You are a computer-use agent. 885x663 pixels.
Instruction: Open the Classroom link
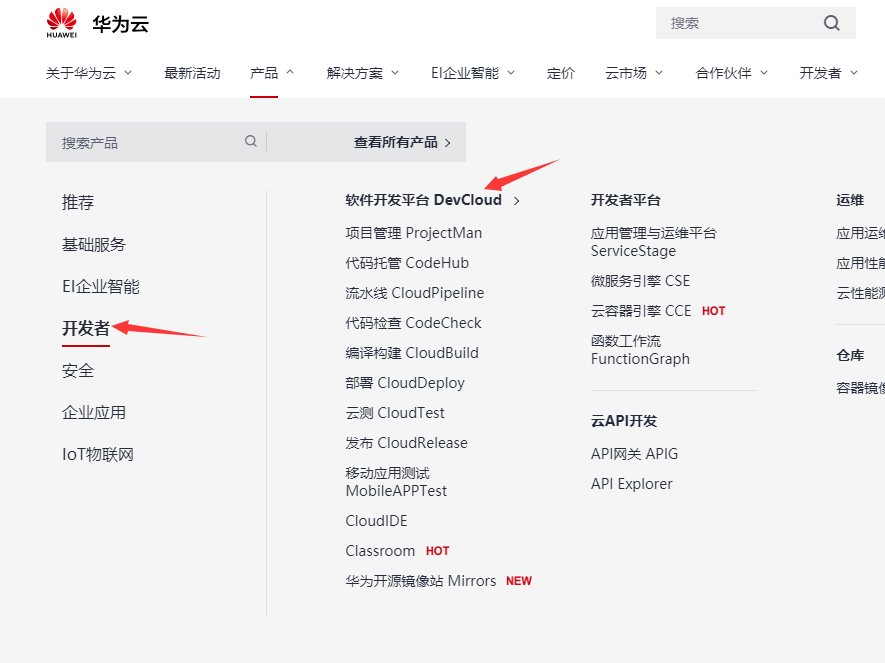tap(380, 551)
